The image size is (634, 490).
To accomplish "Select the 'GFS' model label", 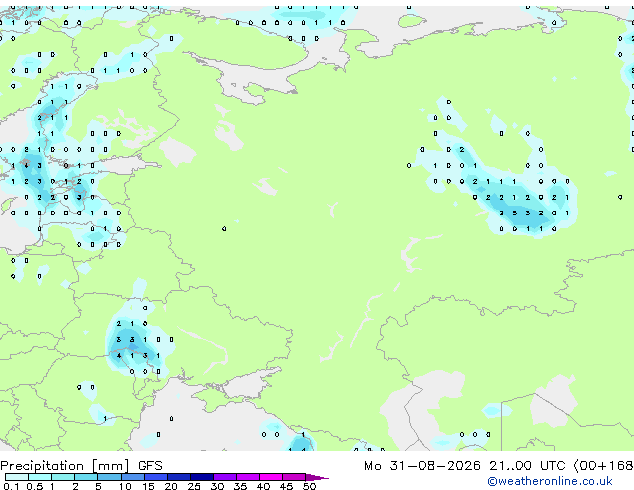I will [150, 466].
